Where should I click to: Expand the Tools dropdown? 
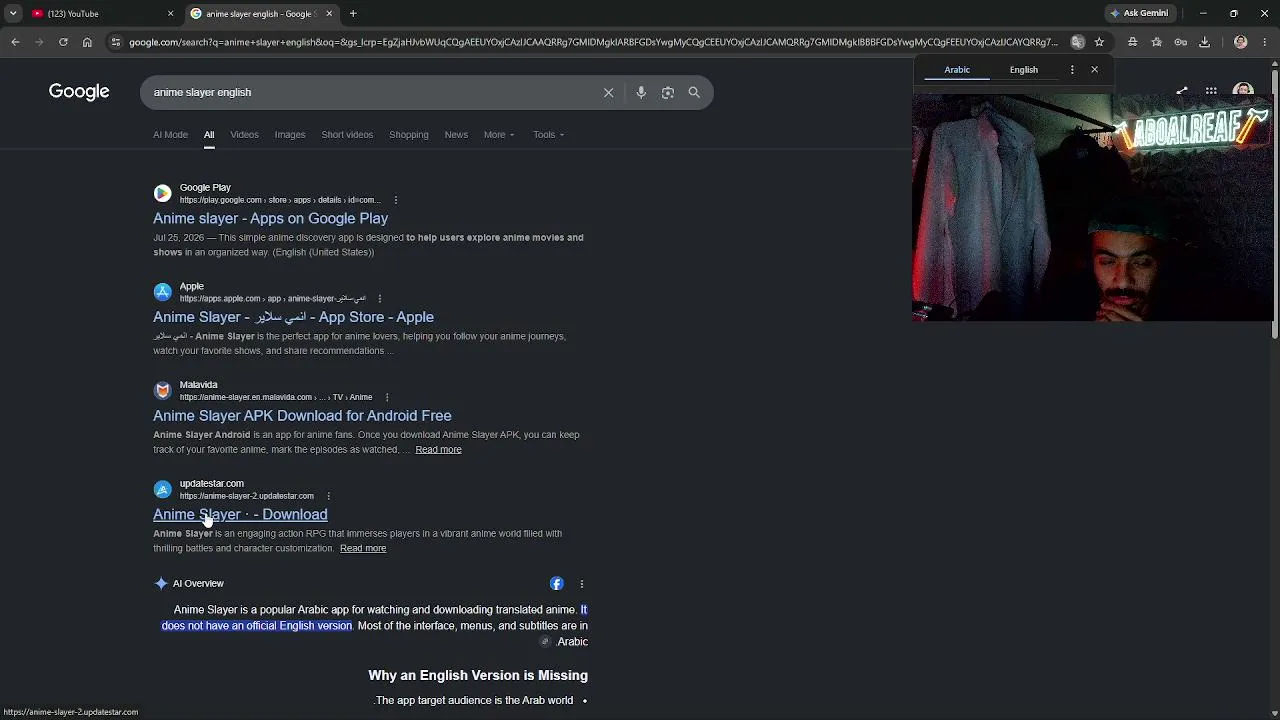point(548,135)
